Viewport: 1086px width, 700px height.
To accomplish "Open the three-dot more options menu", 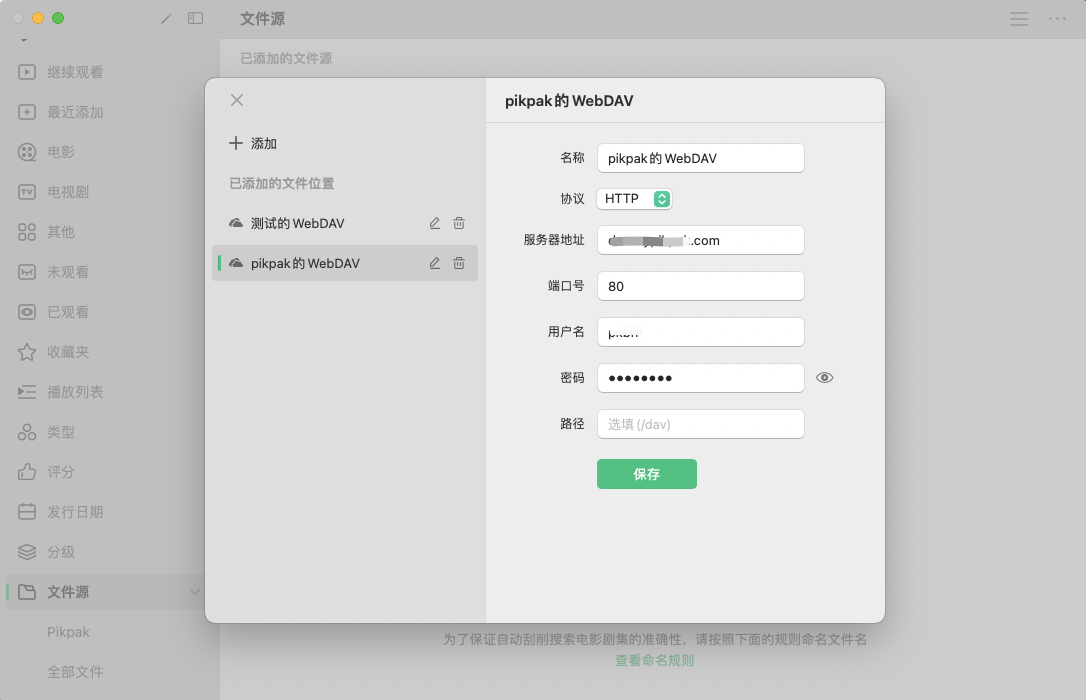I will 1057,19.
